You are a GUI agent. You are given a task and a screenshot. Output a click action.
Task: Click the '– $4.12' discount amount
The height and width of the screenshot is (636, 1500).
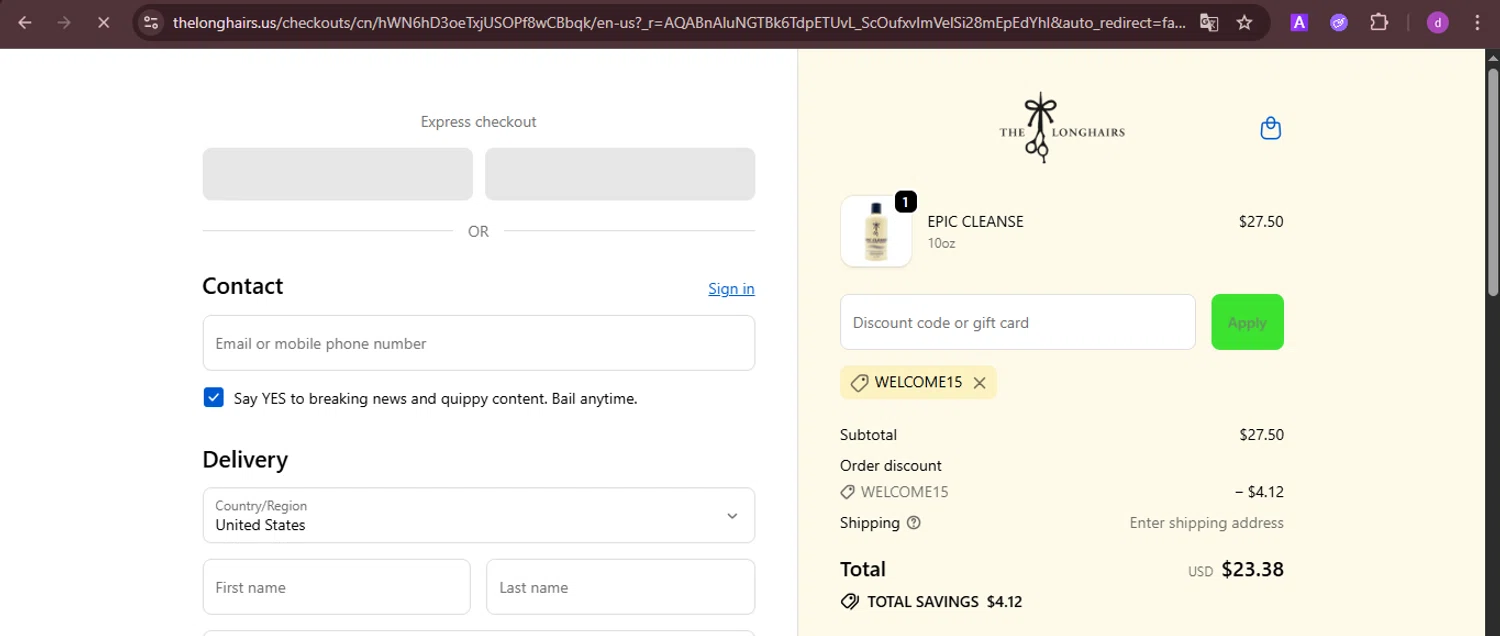(1259, 492)
